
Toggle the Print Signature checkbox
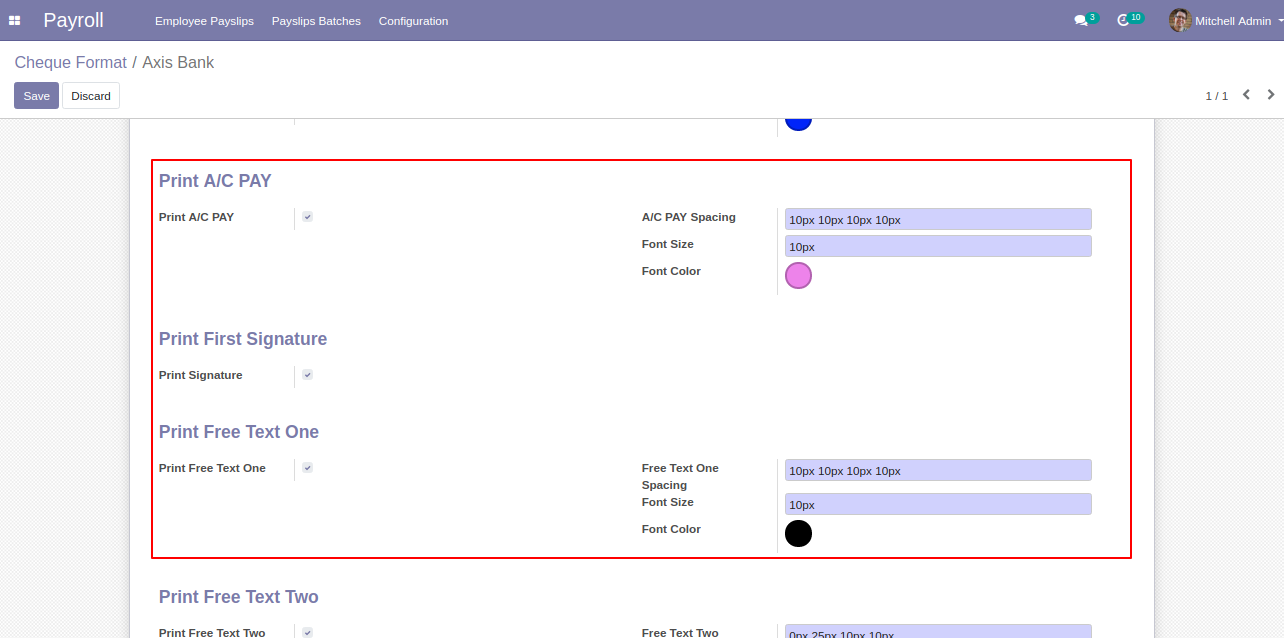coord(308,375)
